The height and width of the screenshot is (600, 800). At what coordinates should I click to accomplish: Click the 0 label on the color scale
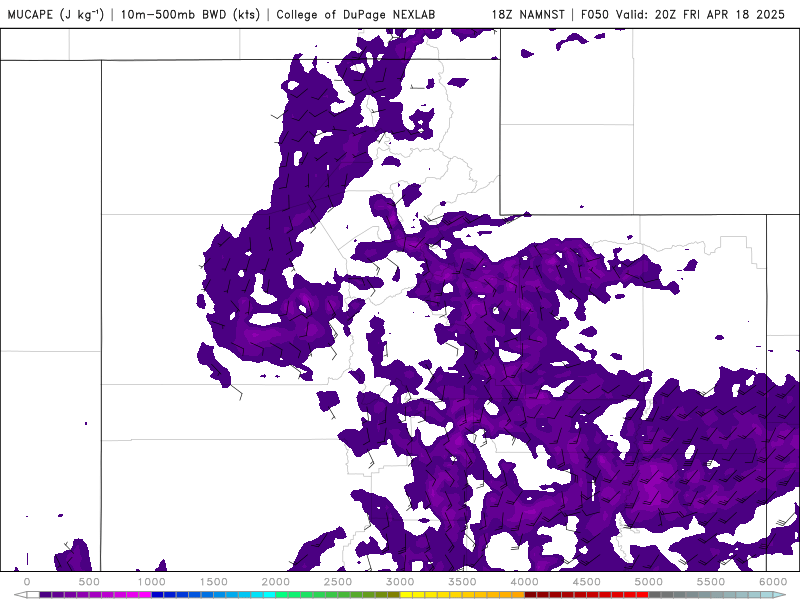point(27,582)
